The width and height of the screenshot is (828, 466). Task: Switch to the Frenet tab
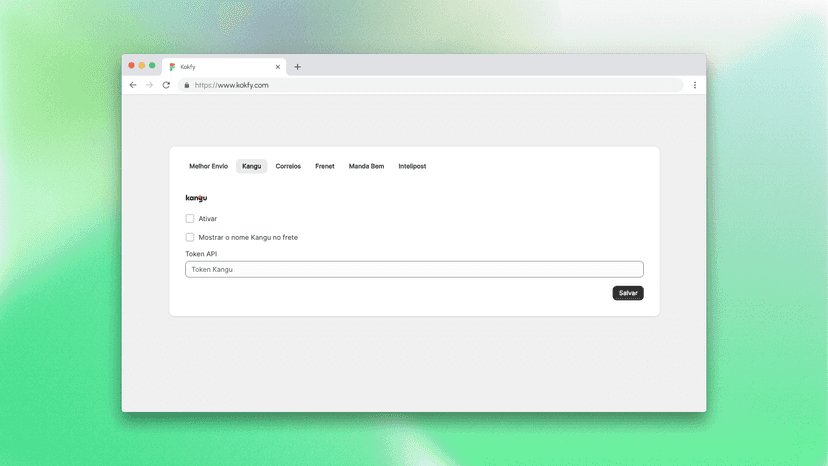325,166
